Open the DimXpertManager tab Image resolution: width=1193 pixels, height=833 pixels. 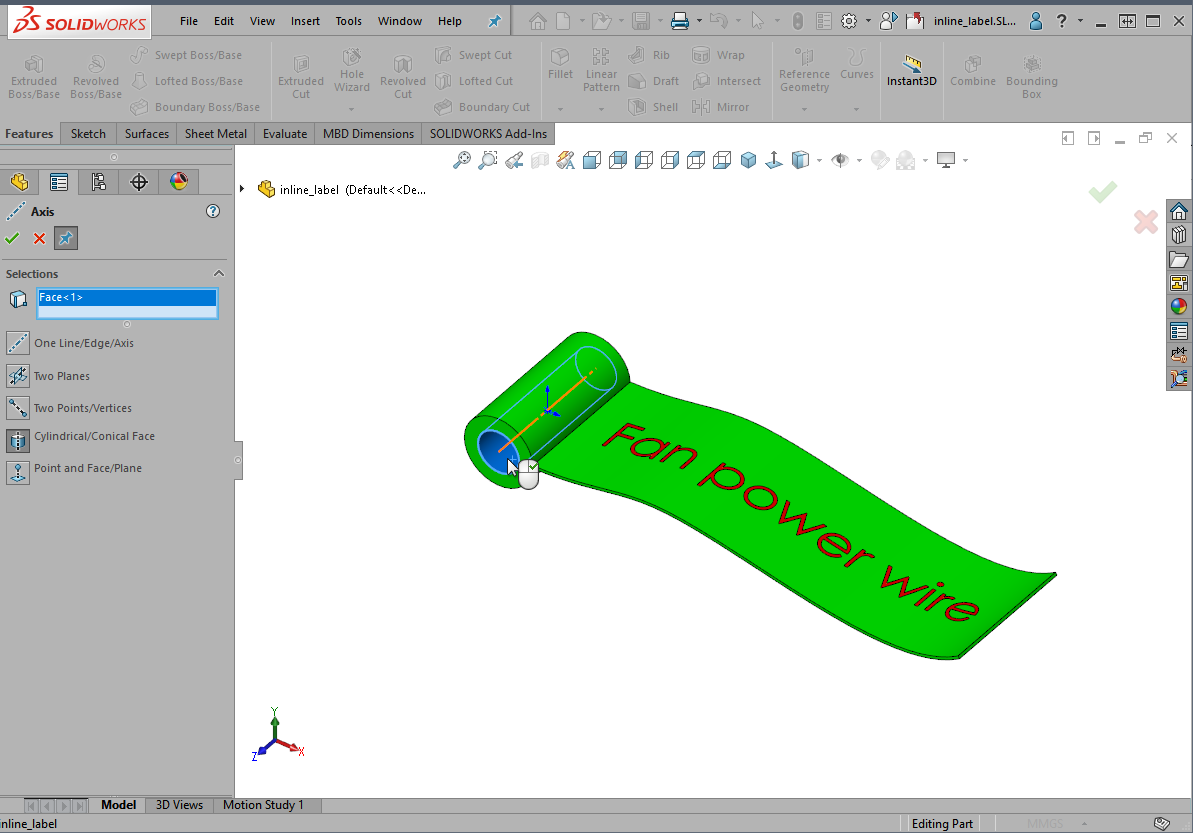[138, 182]
